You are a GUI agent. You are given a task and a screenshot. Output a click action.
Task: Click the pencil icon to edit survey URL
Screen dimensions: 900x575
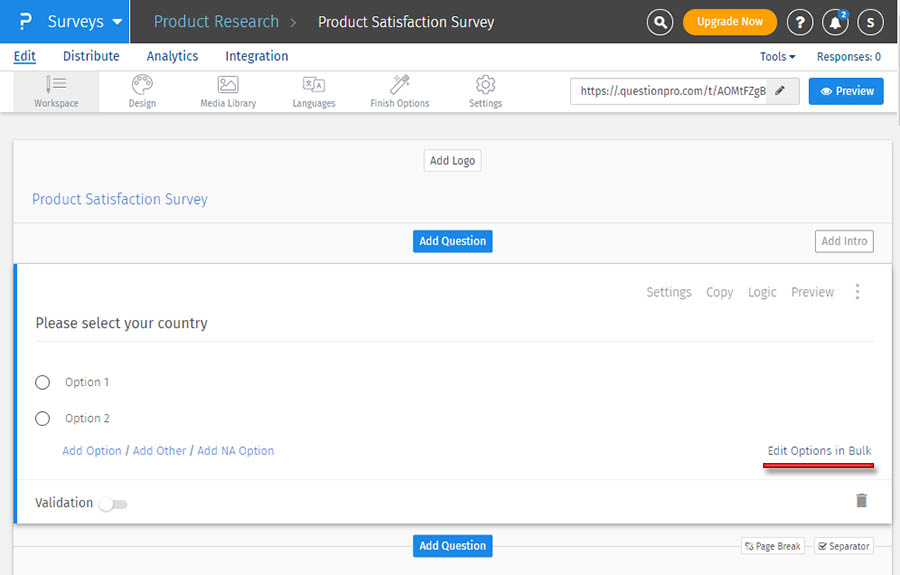[x=780, y=91]
